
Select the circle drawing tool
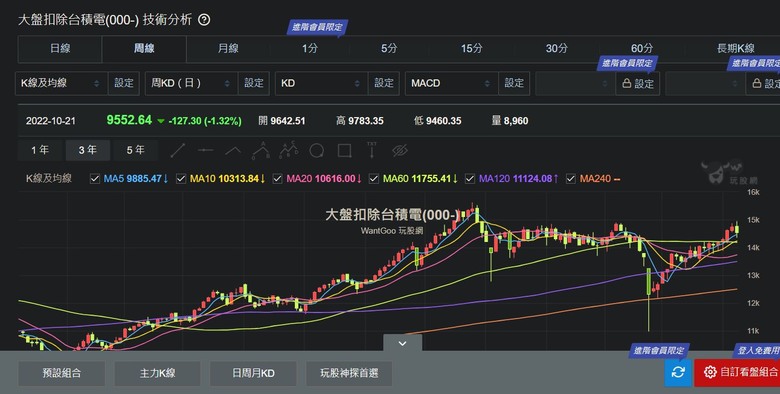316,150
